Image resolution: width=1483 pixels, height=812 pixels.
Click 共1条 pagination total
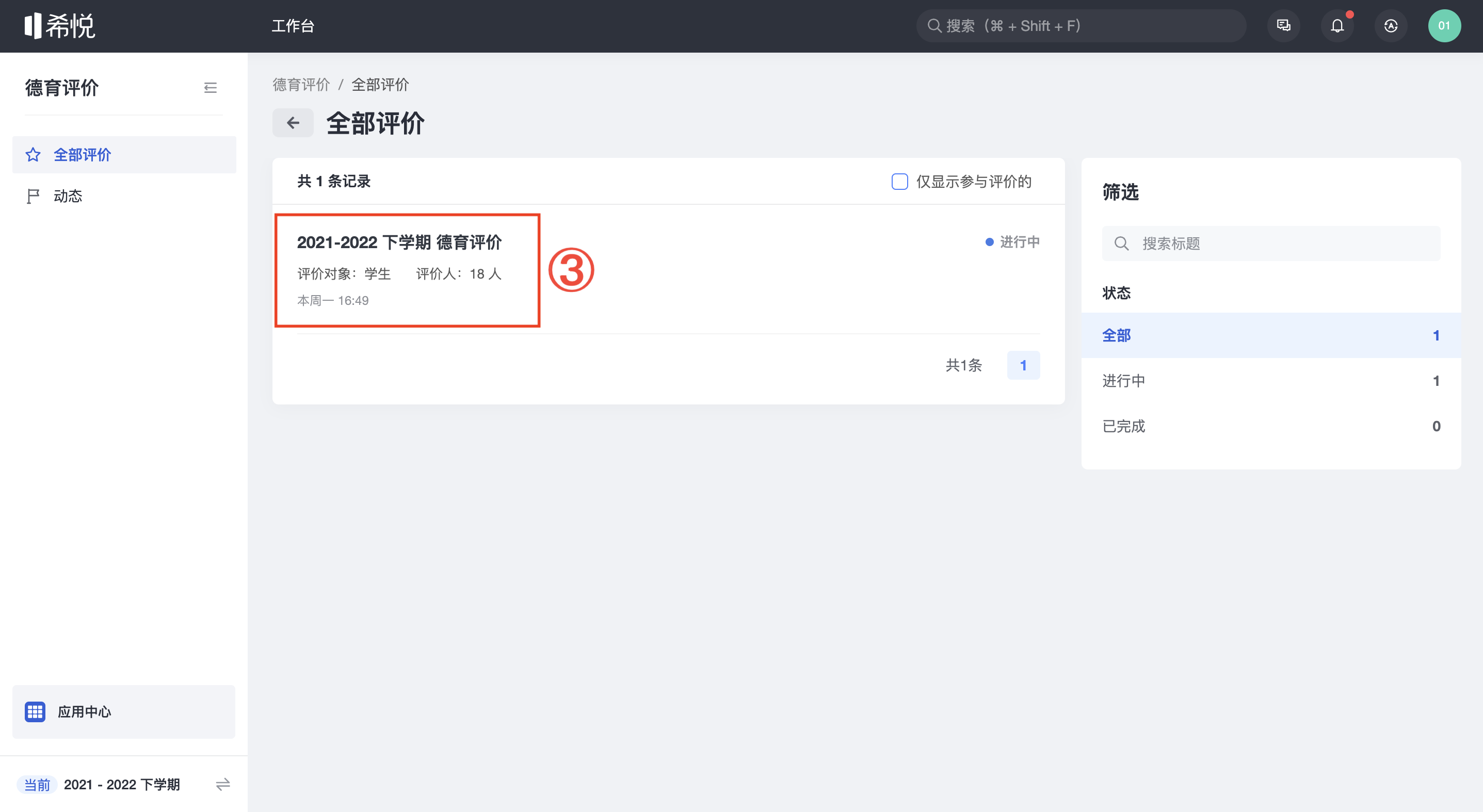963,365
